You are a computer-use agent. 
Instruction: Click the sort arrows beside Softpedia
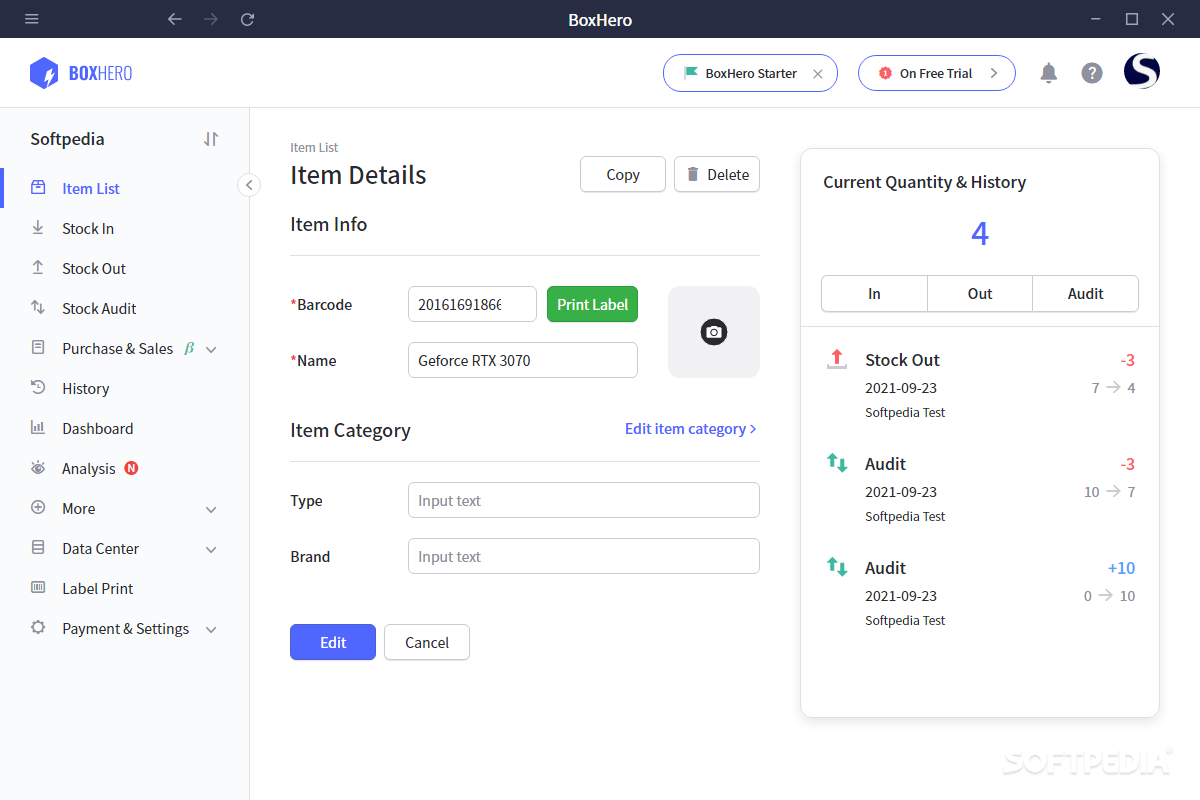210,139
